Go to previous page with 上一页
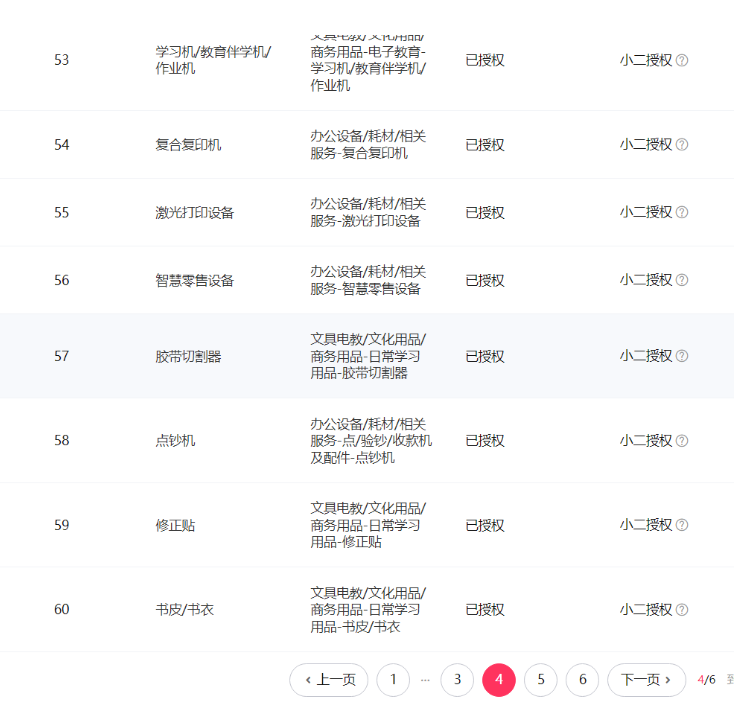 pyautogui.click(x=328, y=680)
